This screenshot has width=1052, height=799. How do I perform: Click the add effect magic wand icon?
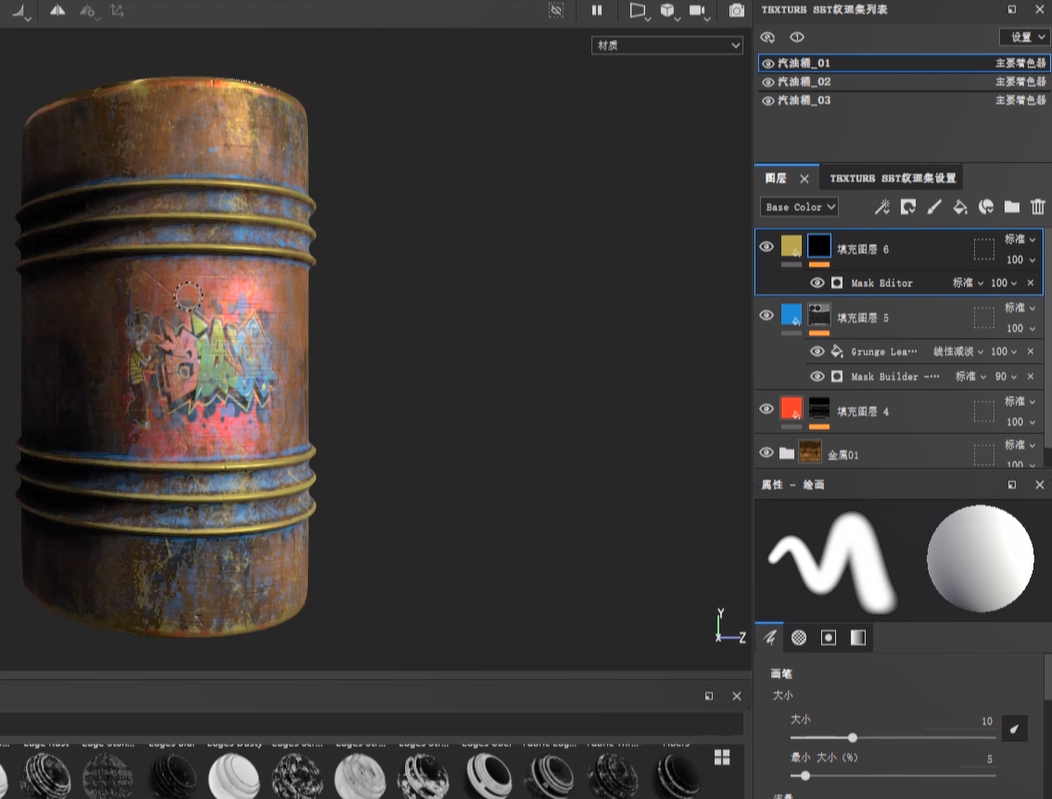point(882,207)
